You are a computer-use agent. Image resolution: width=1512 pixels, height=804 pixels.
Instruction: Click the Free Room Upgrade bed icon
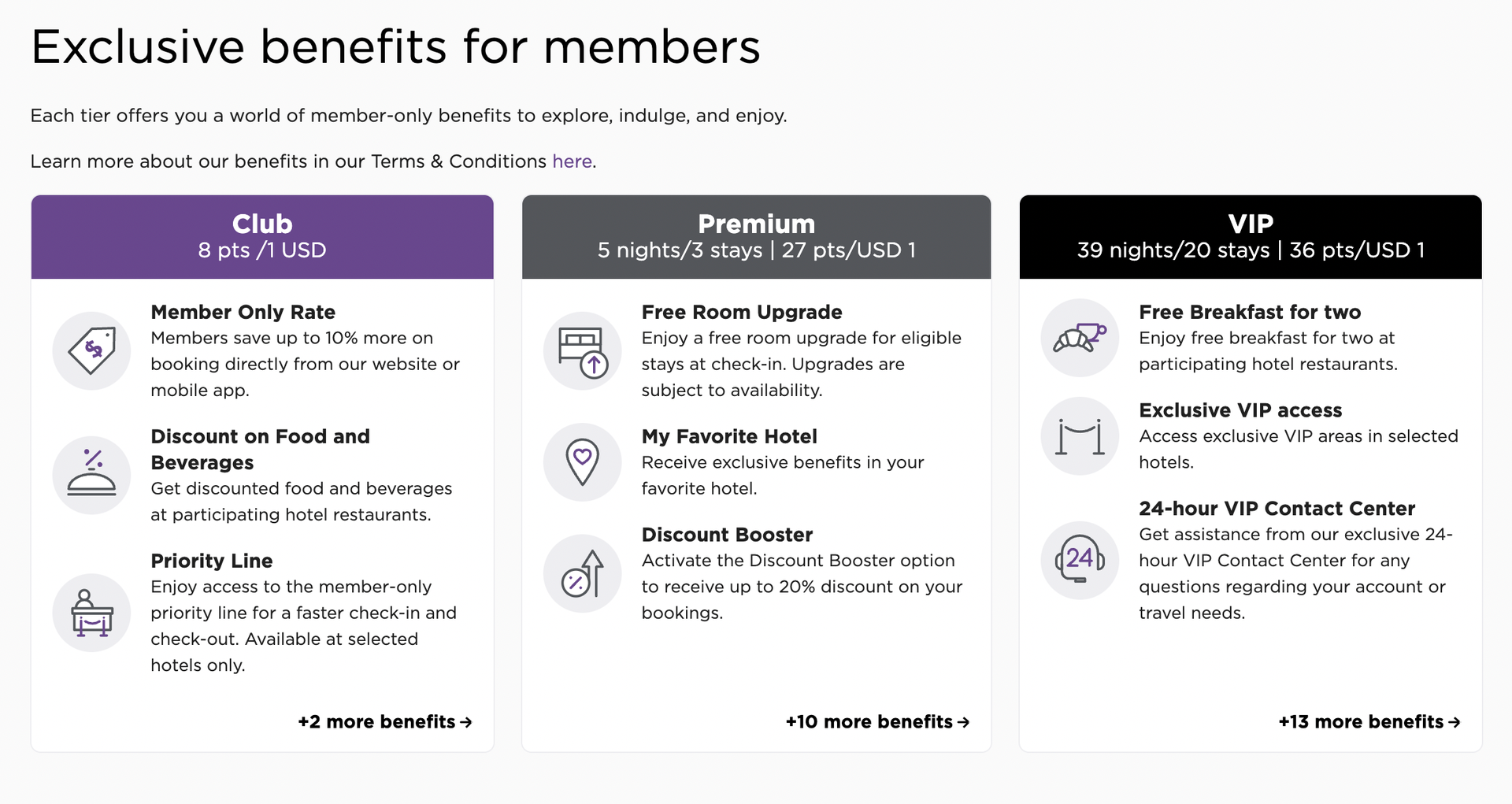click(x=583, y=350)
